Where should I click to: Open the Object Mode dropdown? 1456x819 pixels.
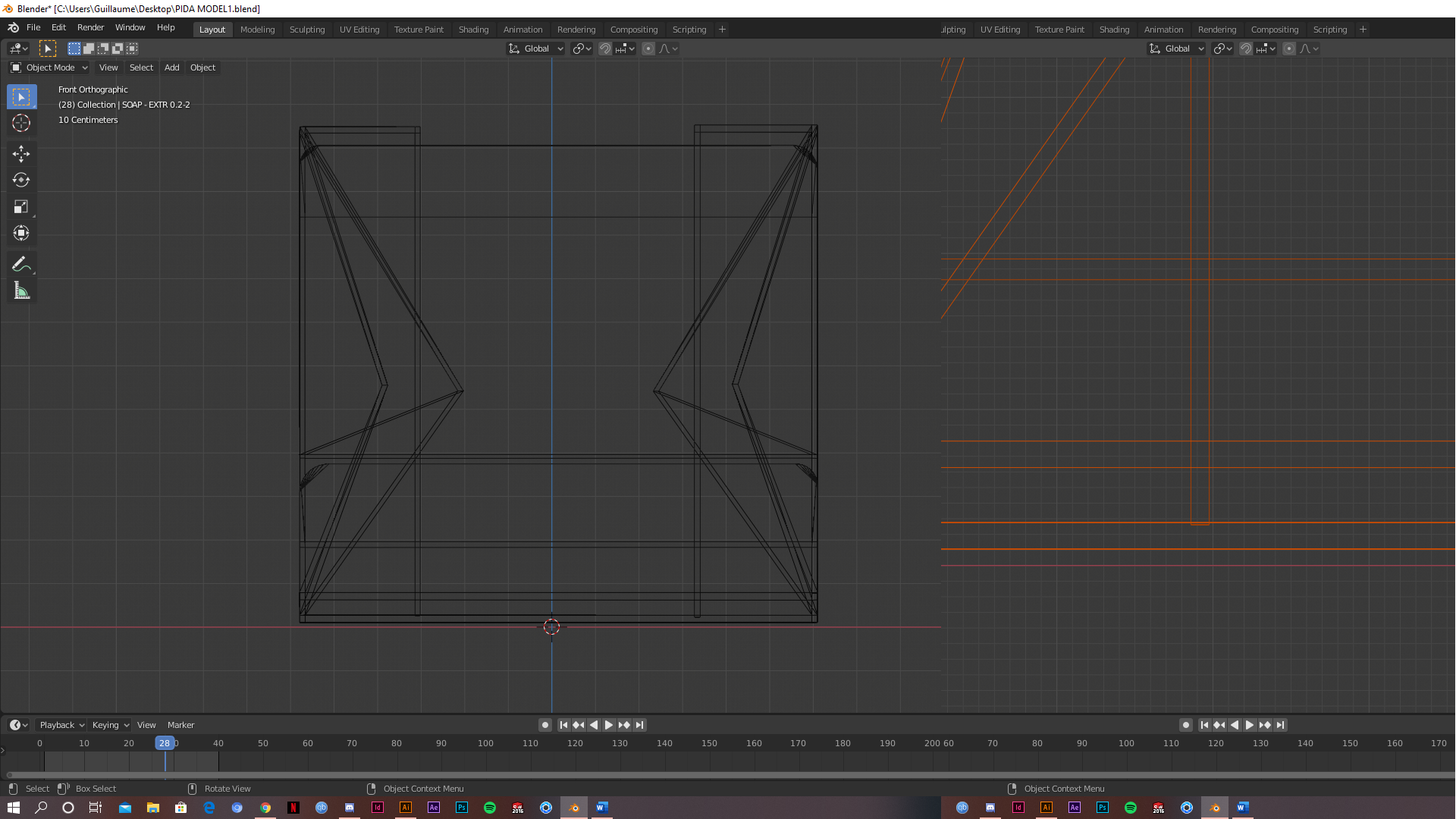(49, 67)
